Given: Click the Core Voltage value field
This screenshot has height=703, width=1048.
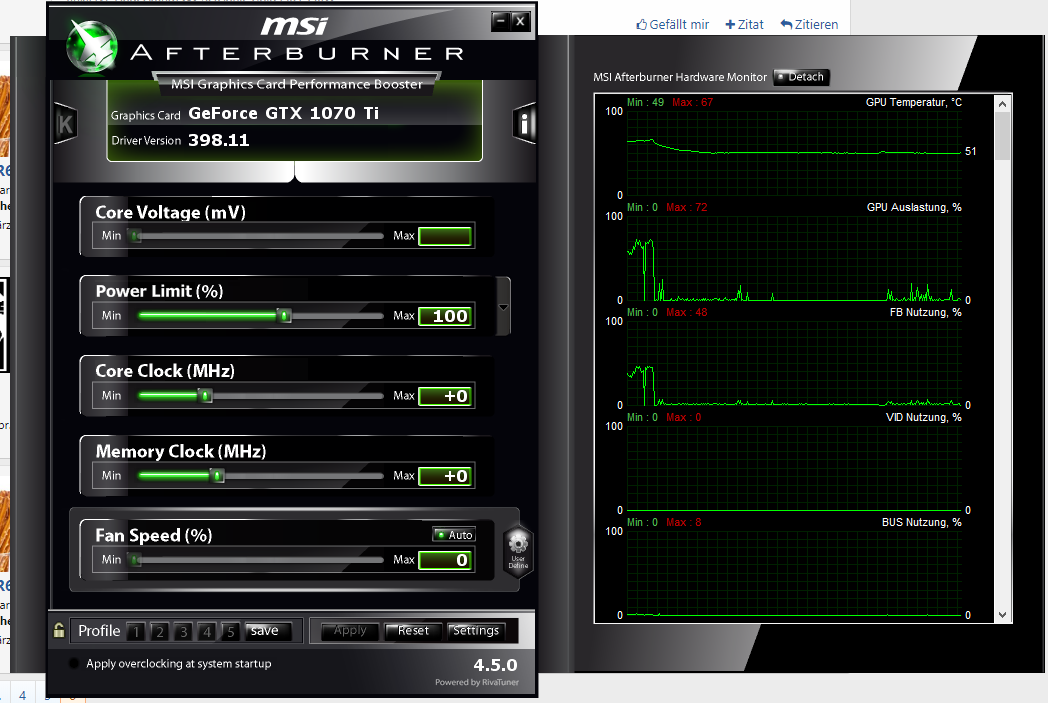Looking at the screenshot, I should (446, 236).
